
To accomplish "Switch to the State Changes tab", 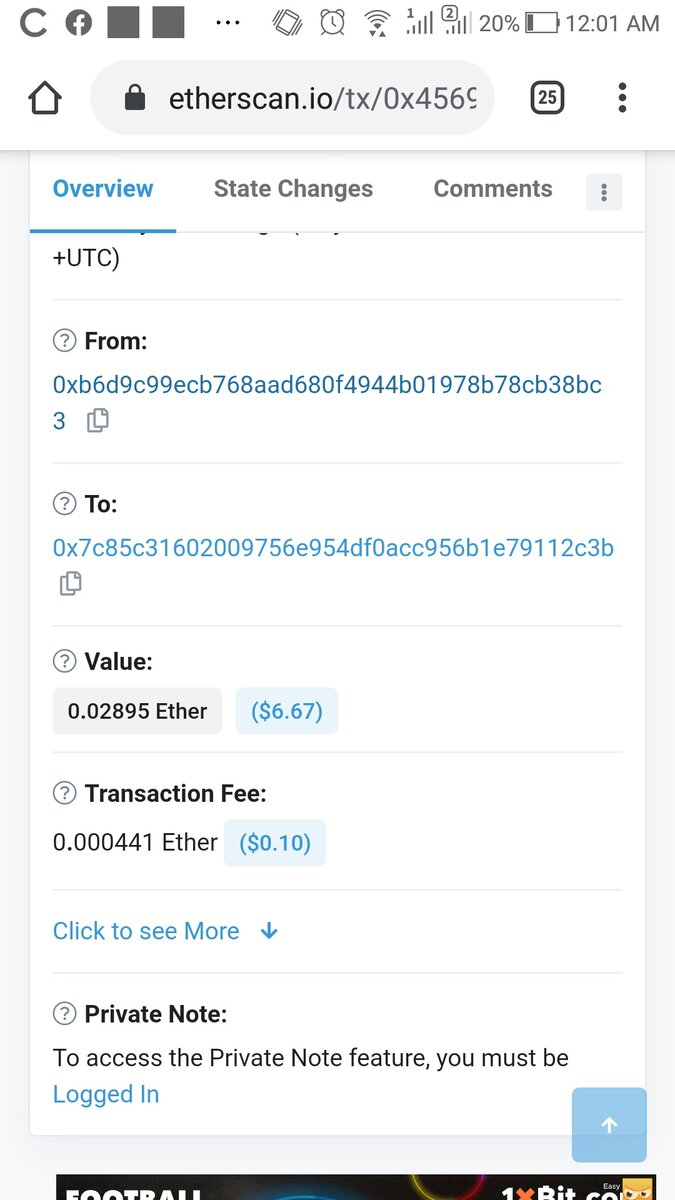I will pyautogui.click(x=293, y=189).
